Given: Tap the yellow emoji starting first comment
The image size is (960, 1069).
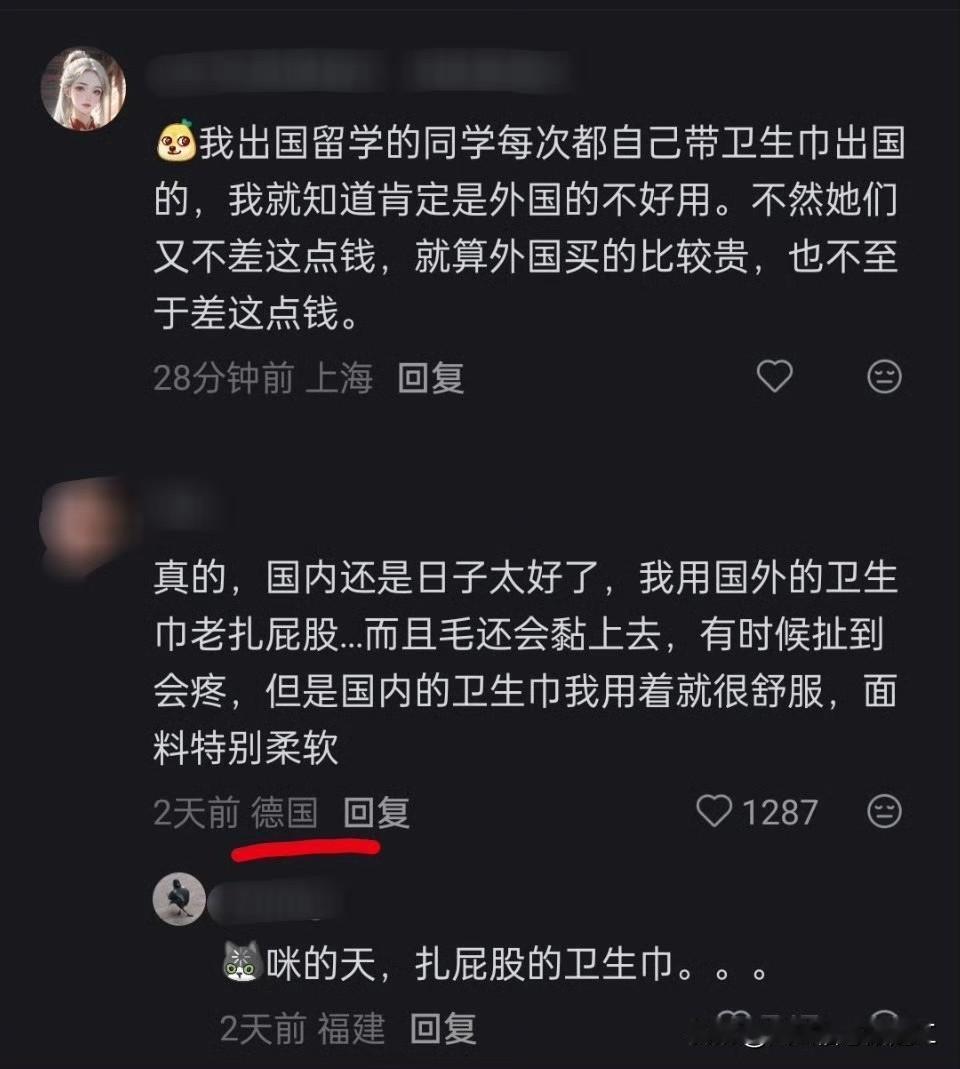Looking at the screenshot, I should point(176,142).
